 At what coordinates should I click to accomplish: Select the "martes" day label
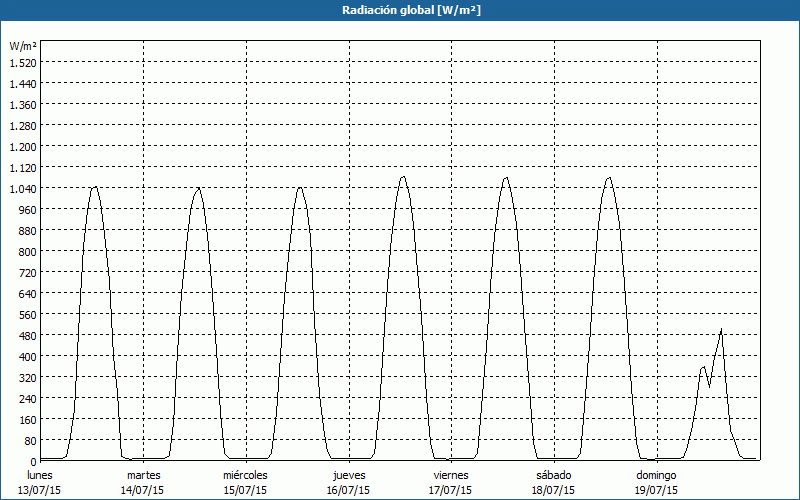(x=143, y=475)
